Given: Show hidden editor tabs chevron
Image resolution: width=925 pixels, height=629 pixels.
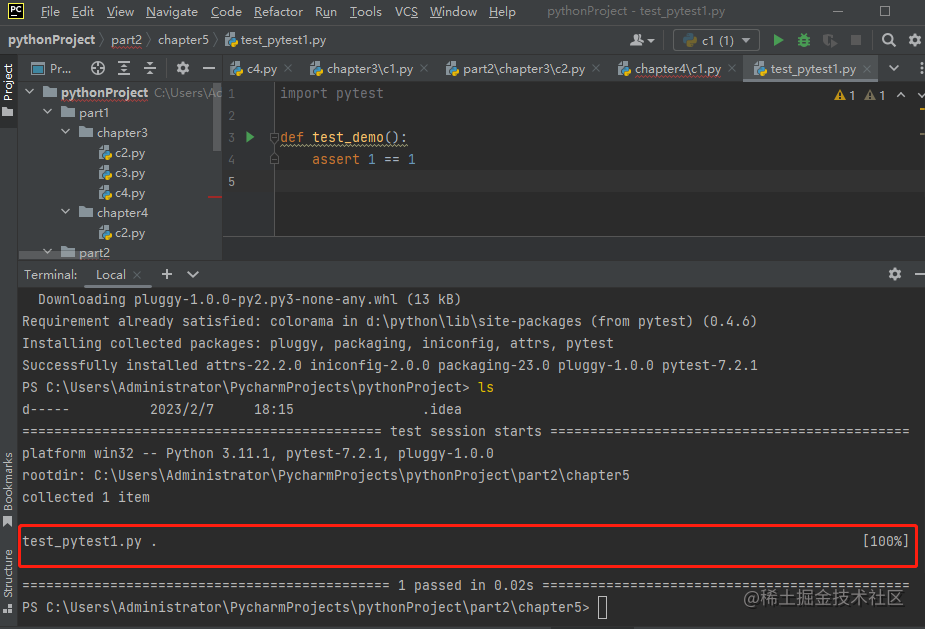Looking at the screenshot, I should (894, 68).
